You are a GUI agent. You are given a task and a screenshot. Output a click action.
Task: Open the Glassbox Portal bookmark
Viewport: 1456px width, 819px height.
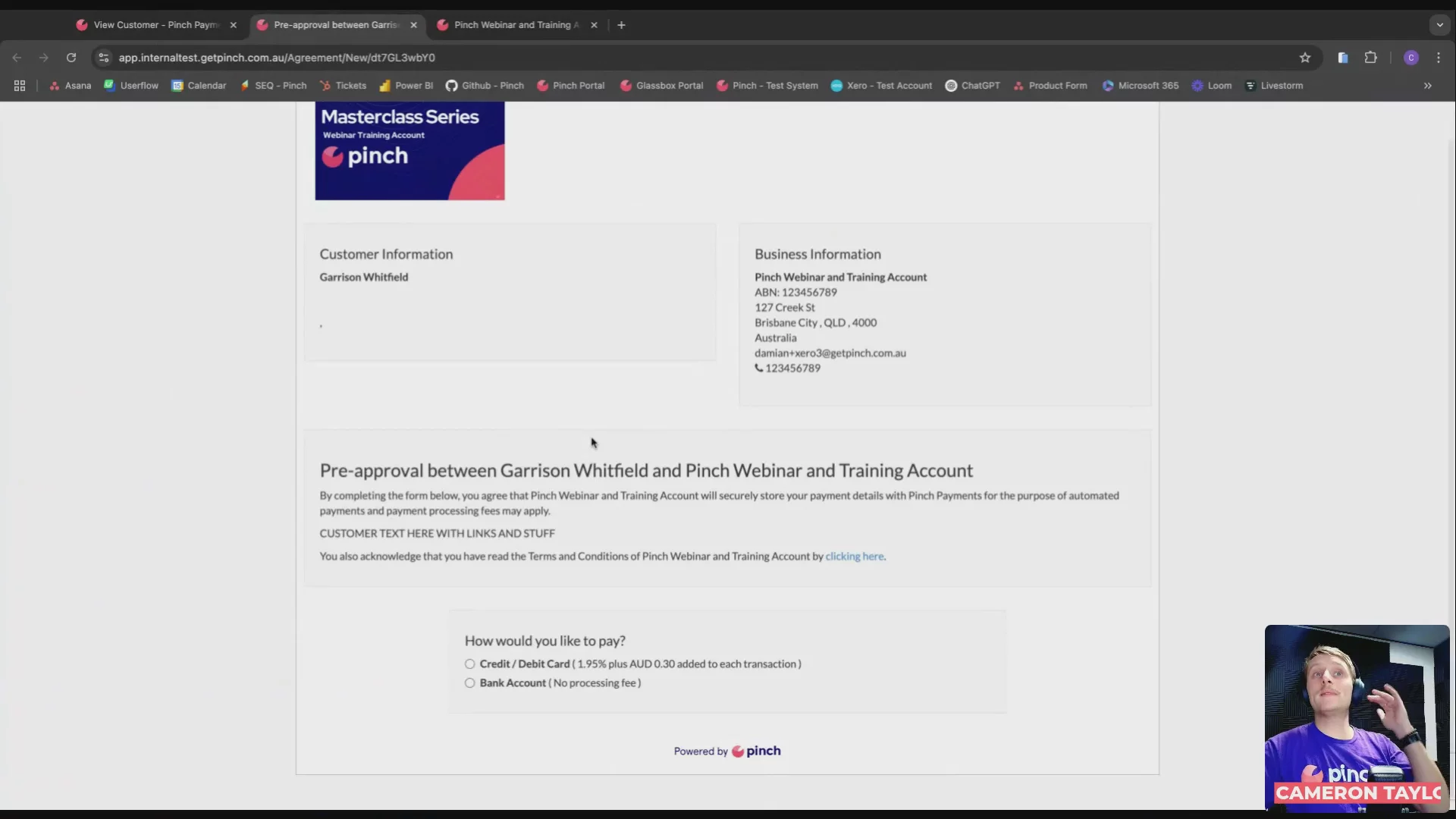click(661, 86)
